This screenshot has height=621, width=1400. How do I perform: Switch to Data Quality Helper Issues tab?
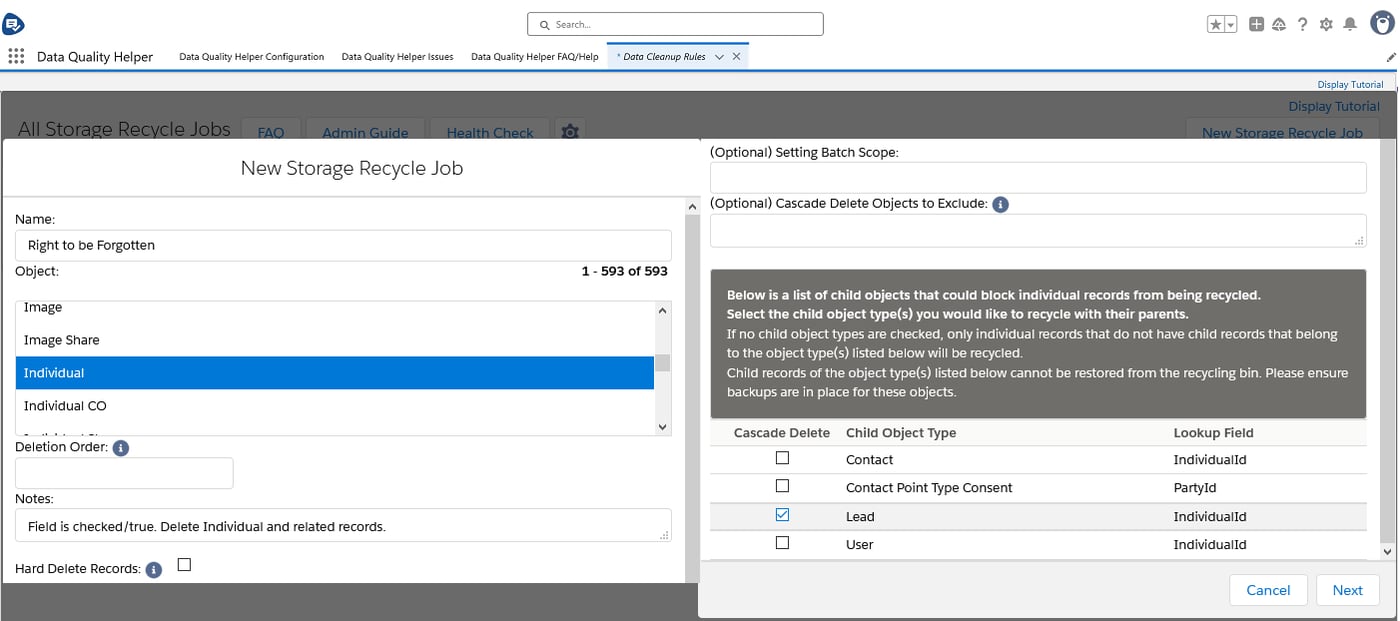397,57
